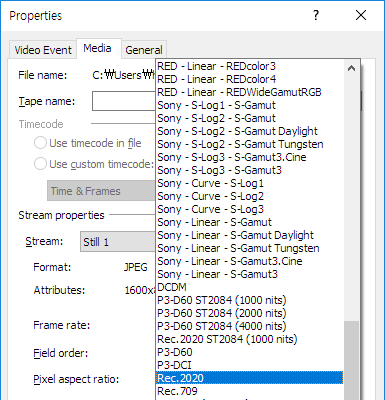
Task: Select the DCDM color space
Action: click(249, 287)
